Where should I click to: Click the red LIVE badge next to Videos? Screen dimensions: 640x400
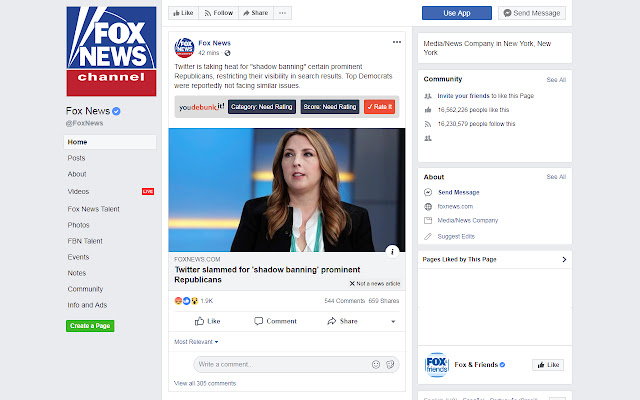[x=148, y=191]
